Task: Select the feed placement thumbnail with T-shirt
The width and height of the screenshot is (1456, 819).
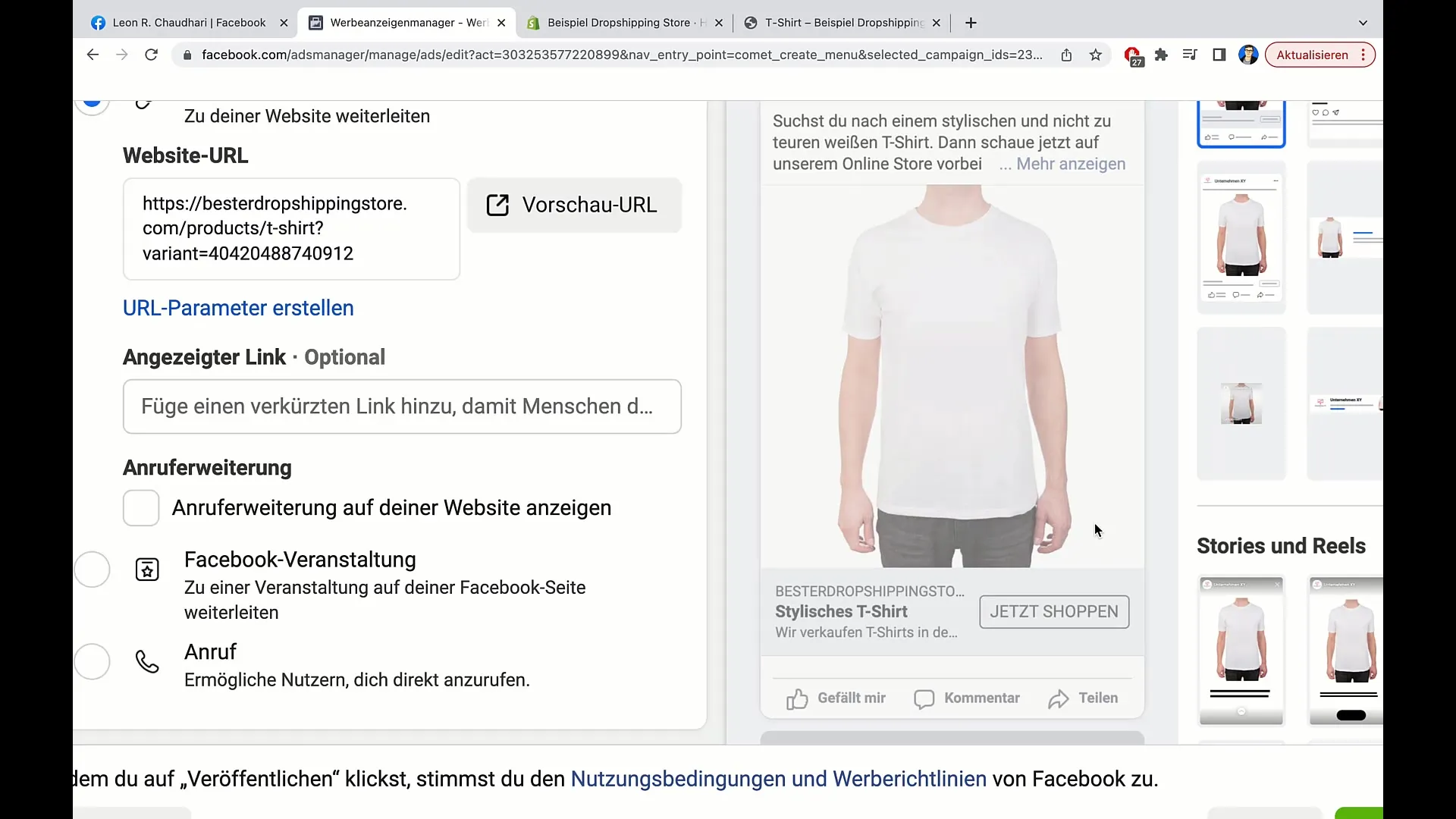Action: pyautogui.click(x=1241, y=238)
